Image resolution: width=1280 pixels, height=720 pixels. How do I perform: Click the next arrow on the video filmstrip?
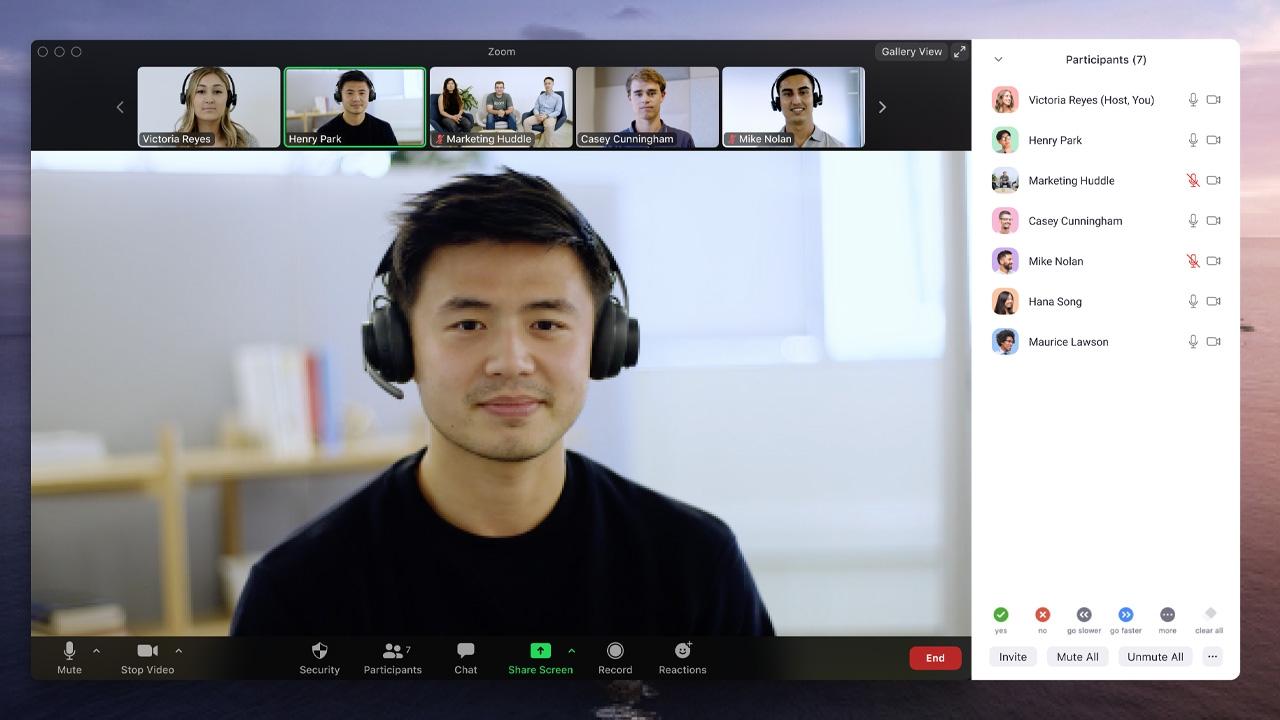coord(882,106)
